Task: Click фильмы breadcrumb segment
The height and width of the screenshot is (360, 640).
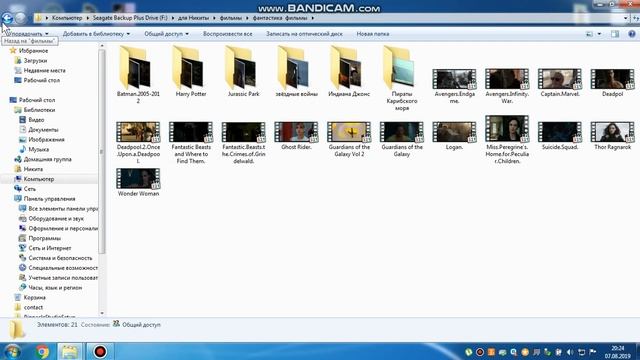Action: (x=231, y=18)
